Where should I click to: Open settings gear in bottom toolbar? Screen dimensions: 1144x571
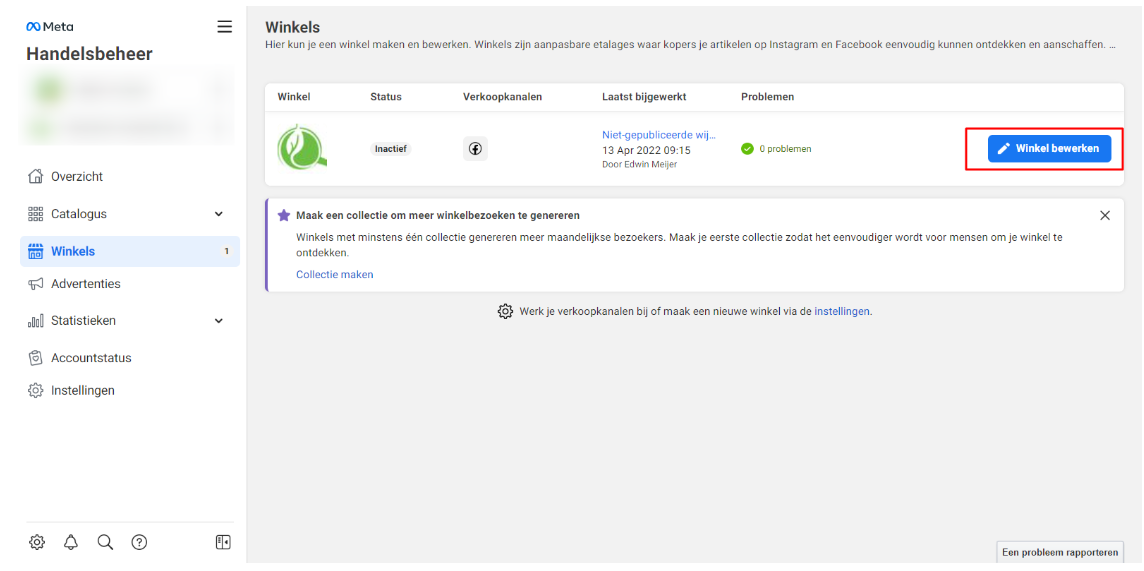pyautogui.click(x=37, y=542)
